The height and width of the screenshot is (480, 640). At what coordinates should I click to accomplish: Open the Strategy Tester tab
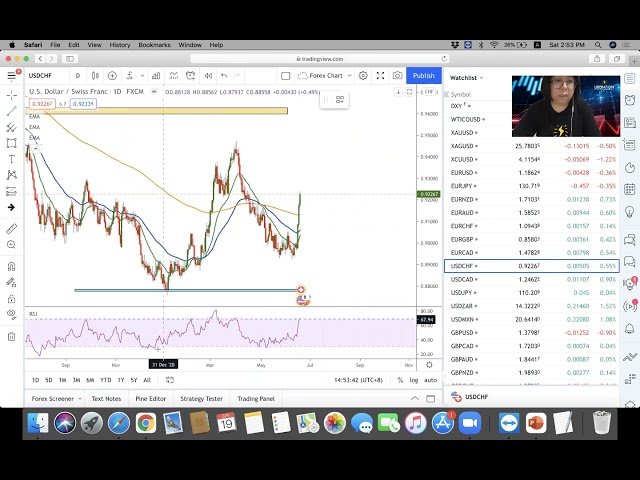tap(201, 399)
